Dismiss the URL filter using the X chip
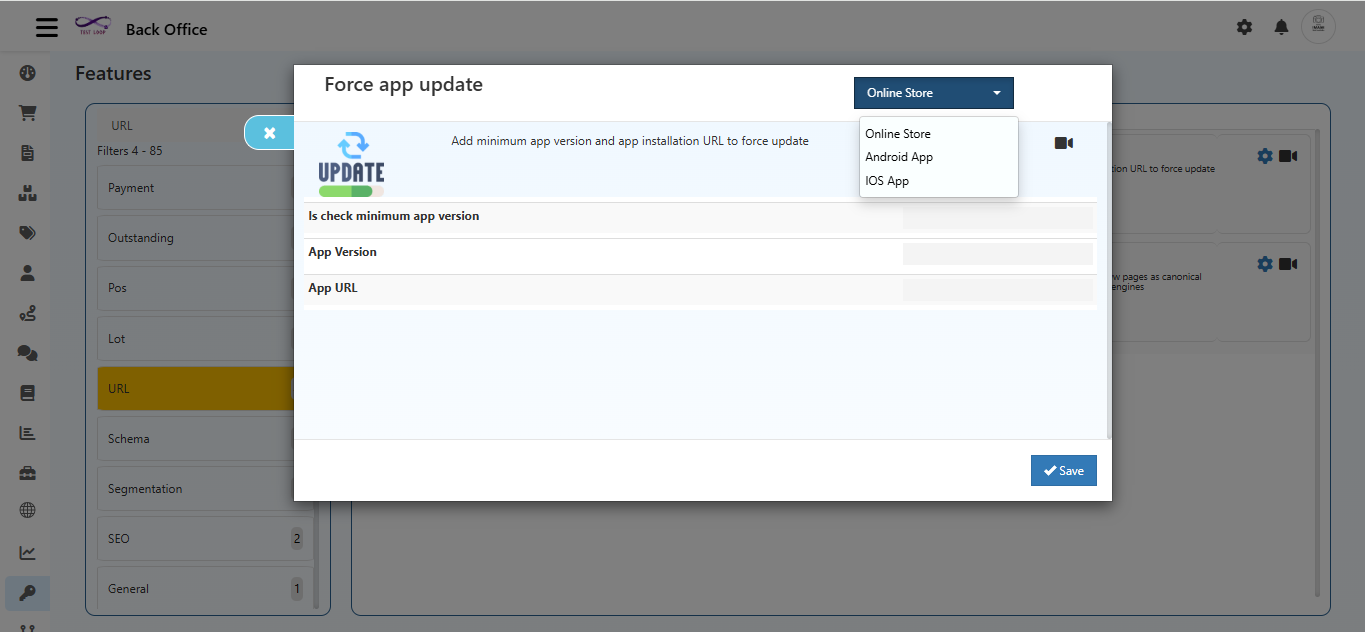The image size is (1365, 632). [x=268, y=132]
